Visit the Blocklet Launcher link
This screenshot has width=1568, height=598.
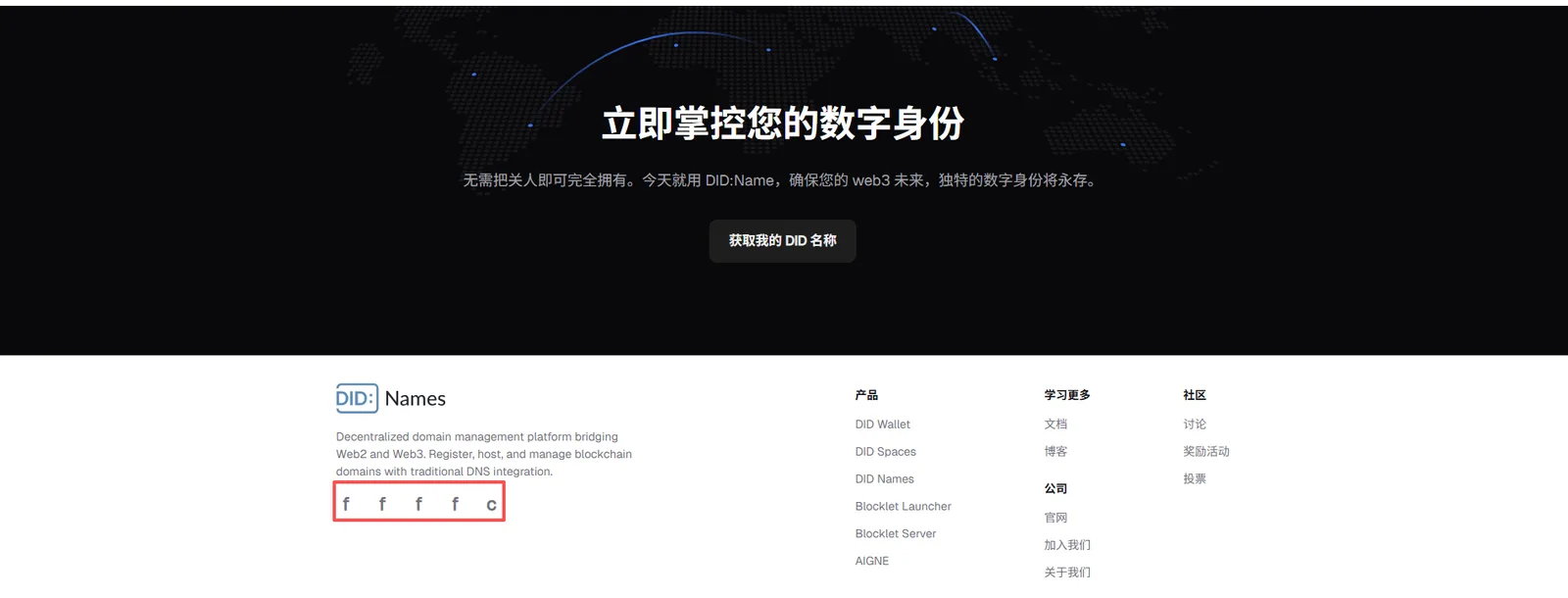click(x=903, y=507)
